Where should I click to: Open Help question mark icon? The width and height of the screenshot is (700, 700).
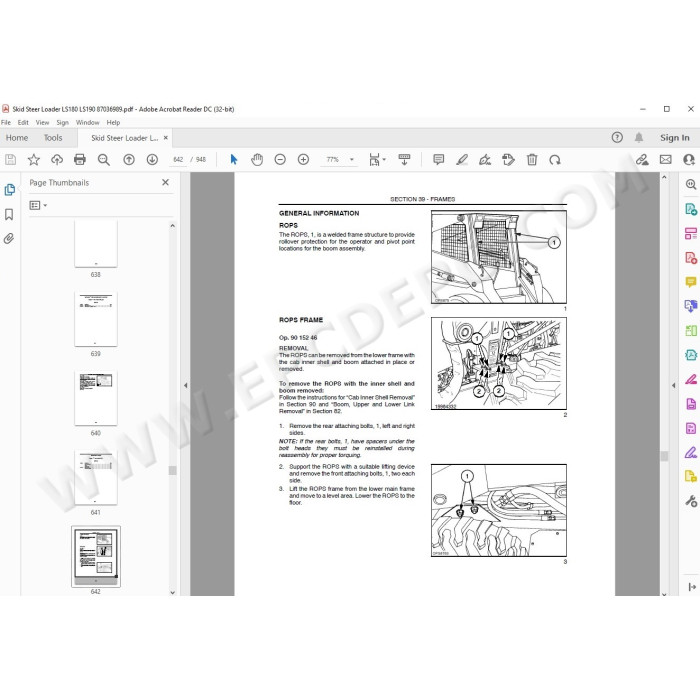click(617, 138)
